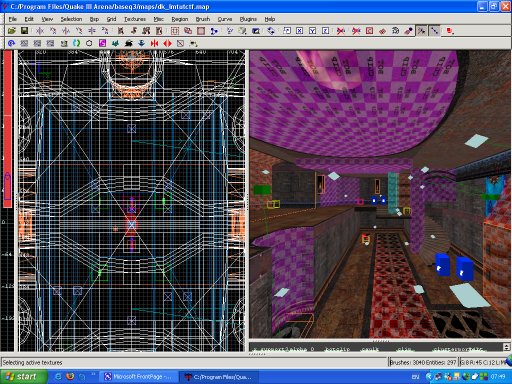Click the X-axis rotate toolbar icon

coord(53,31)
